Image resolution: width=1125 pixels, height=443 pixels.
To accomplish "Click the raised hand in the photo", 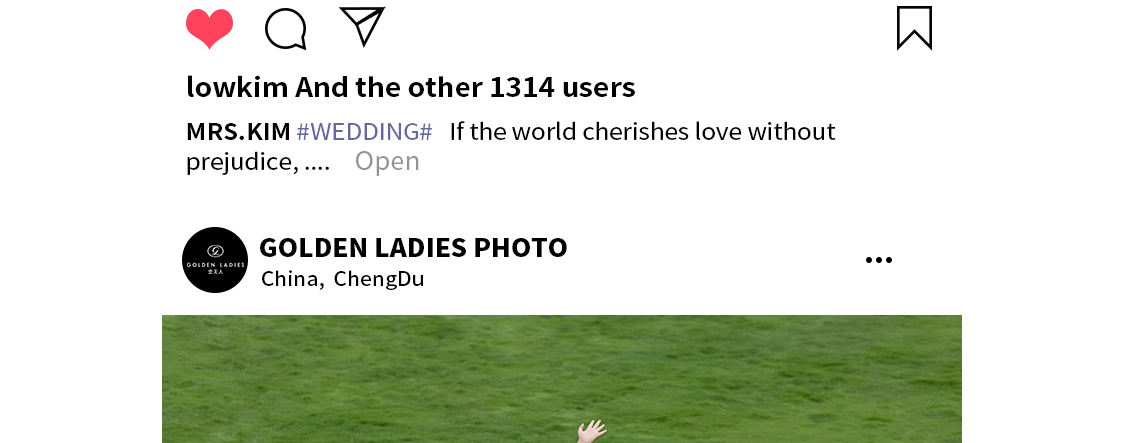I will tap(592, 432).
